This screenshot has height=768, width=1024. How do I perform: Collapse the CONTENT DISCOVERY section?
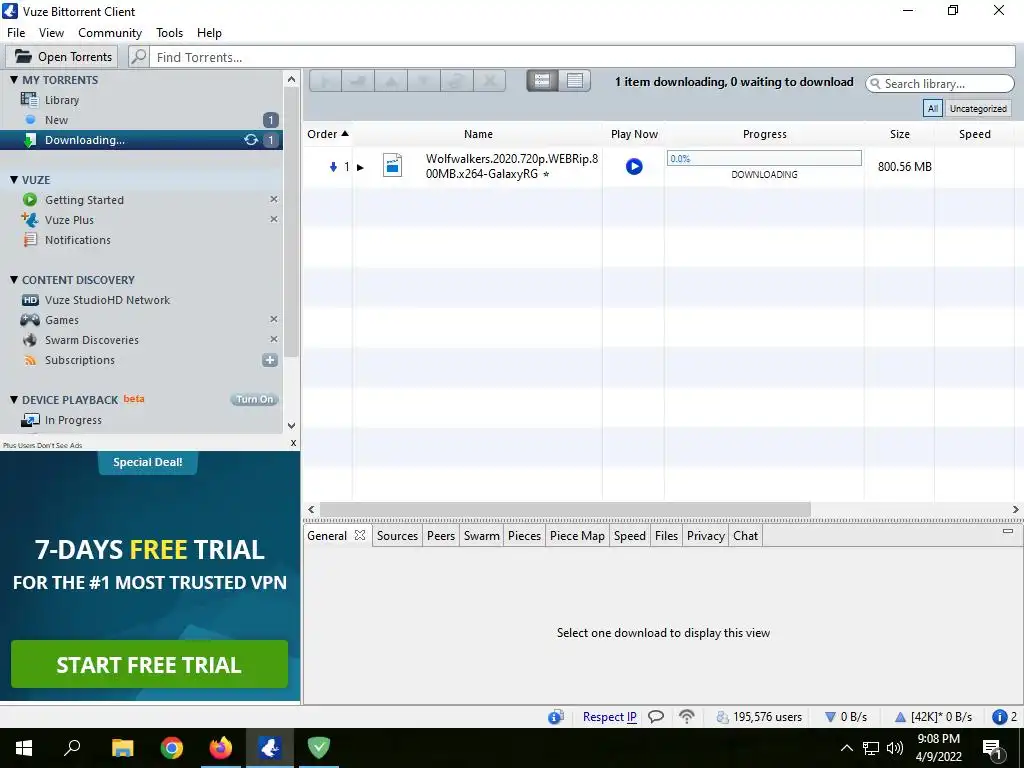pos(14,280)
